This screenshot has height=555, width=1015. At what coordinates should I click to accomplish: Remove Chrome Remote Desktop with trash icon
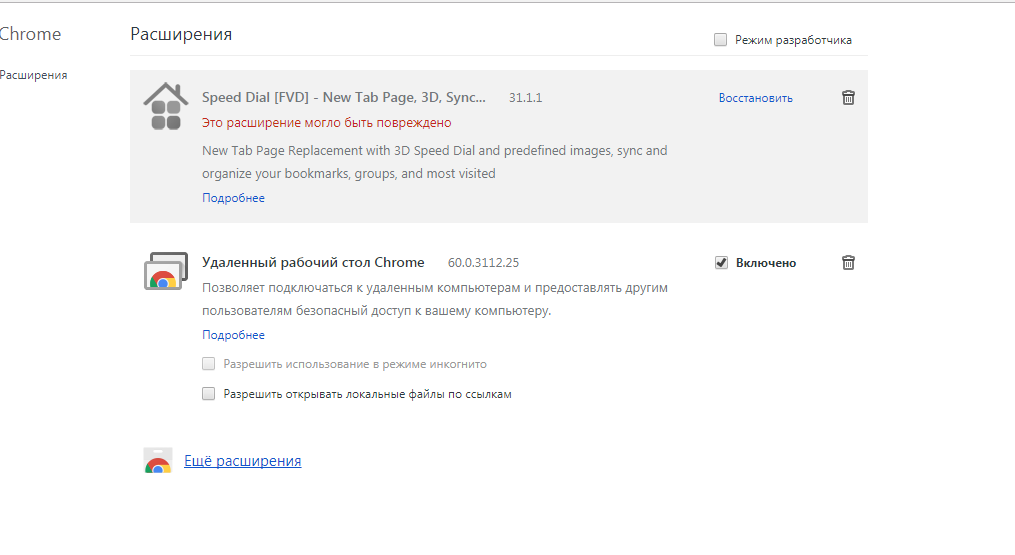point(848,263)
